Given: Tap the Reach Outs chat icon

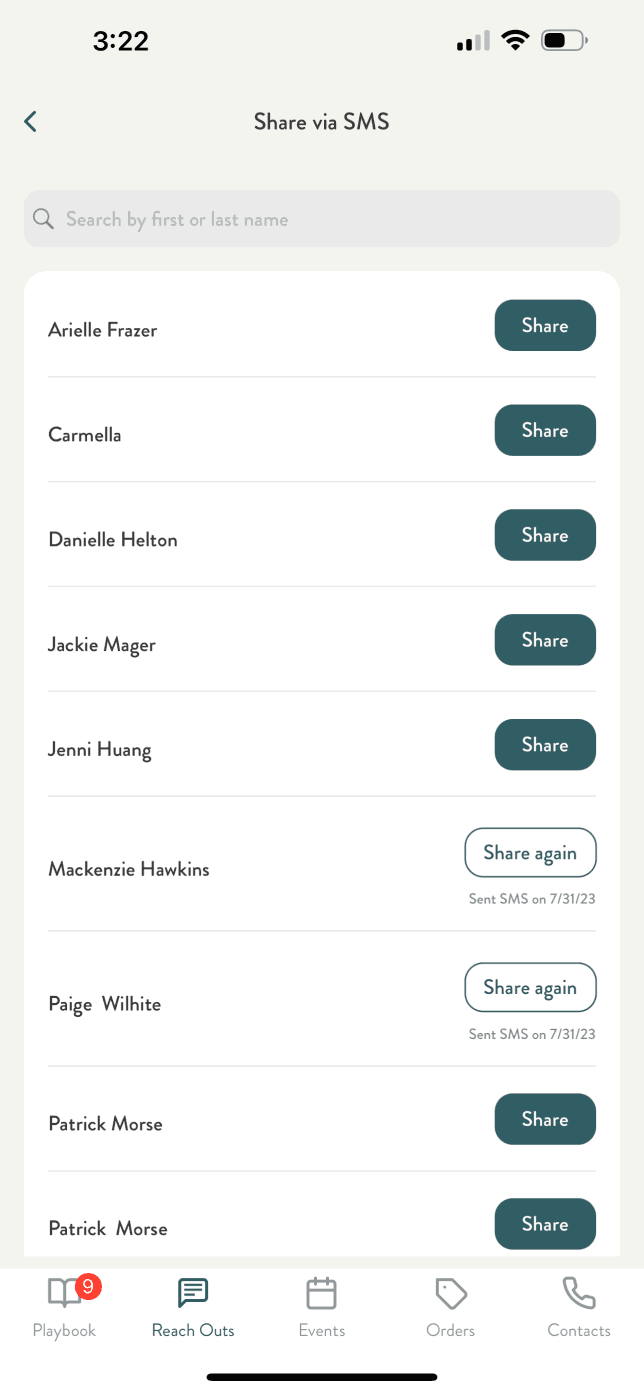Looking at the screenshot, I should [193, 1293].
